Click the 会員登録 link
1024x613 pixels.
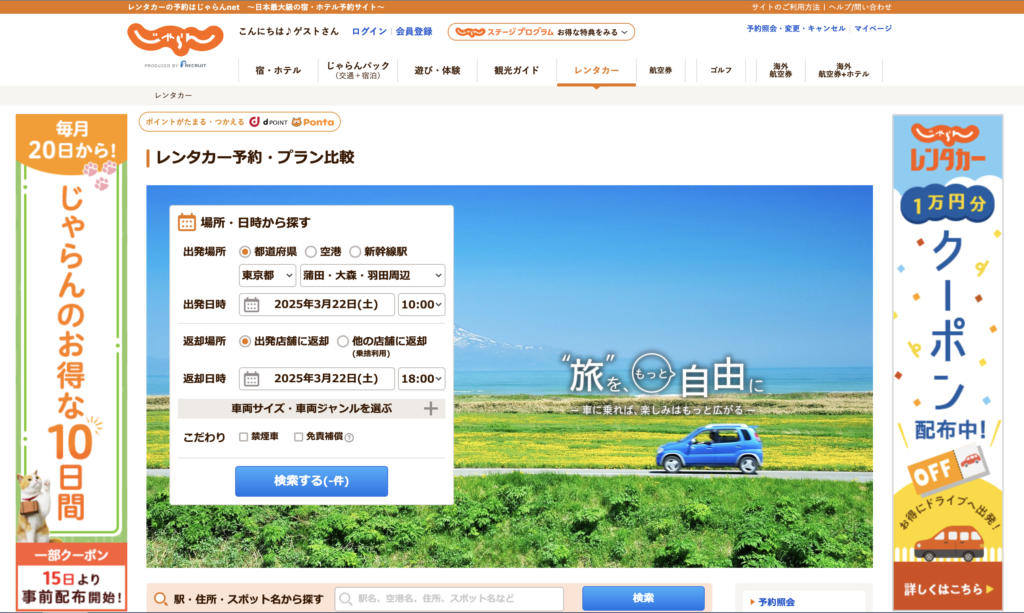click(x=414, y=31)
